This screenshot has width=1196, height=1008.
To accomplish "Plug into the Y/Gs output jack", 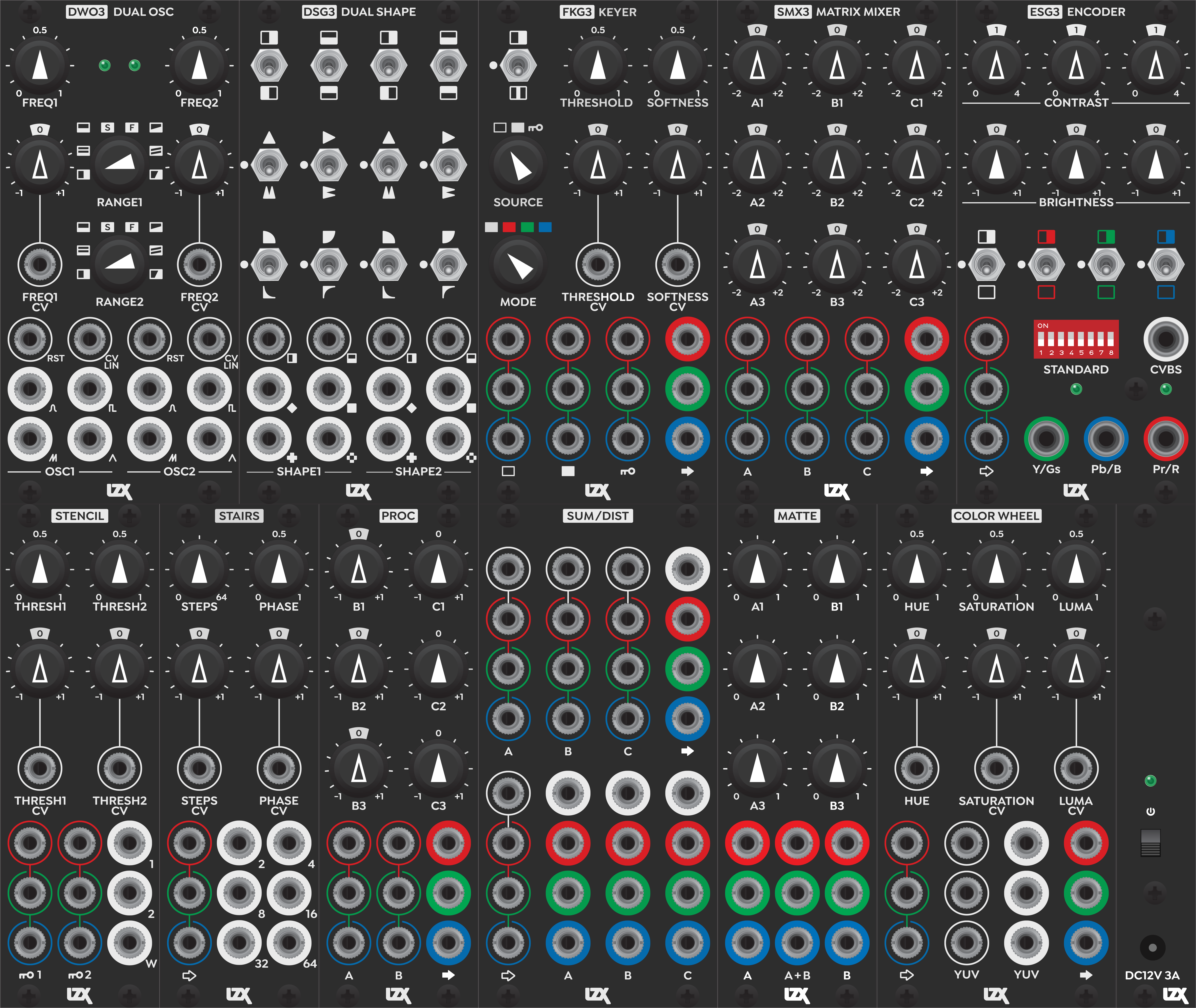I will click(1046, 439).
